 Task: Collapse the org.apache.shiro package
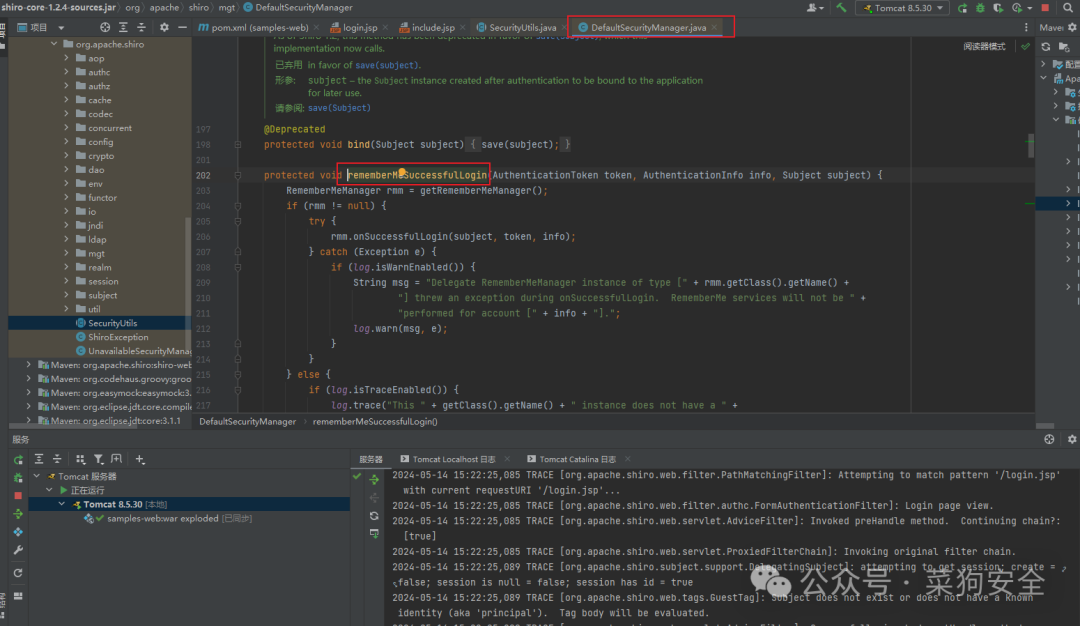[54, 44]
